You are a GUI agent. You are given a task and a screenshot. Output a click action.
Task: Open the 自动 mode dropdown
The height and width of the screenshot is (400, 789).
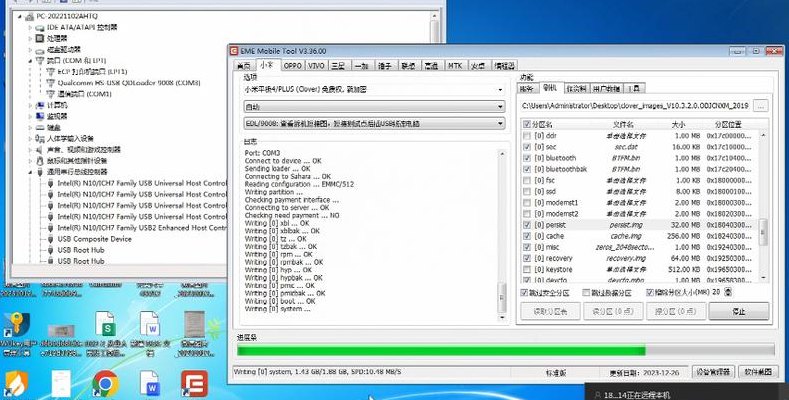[374, 107]
